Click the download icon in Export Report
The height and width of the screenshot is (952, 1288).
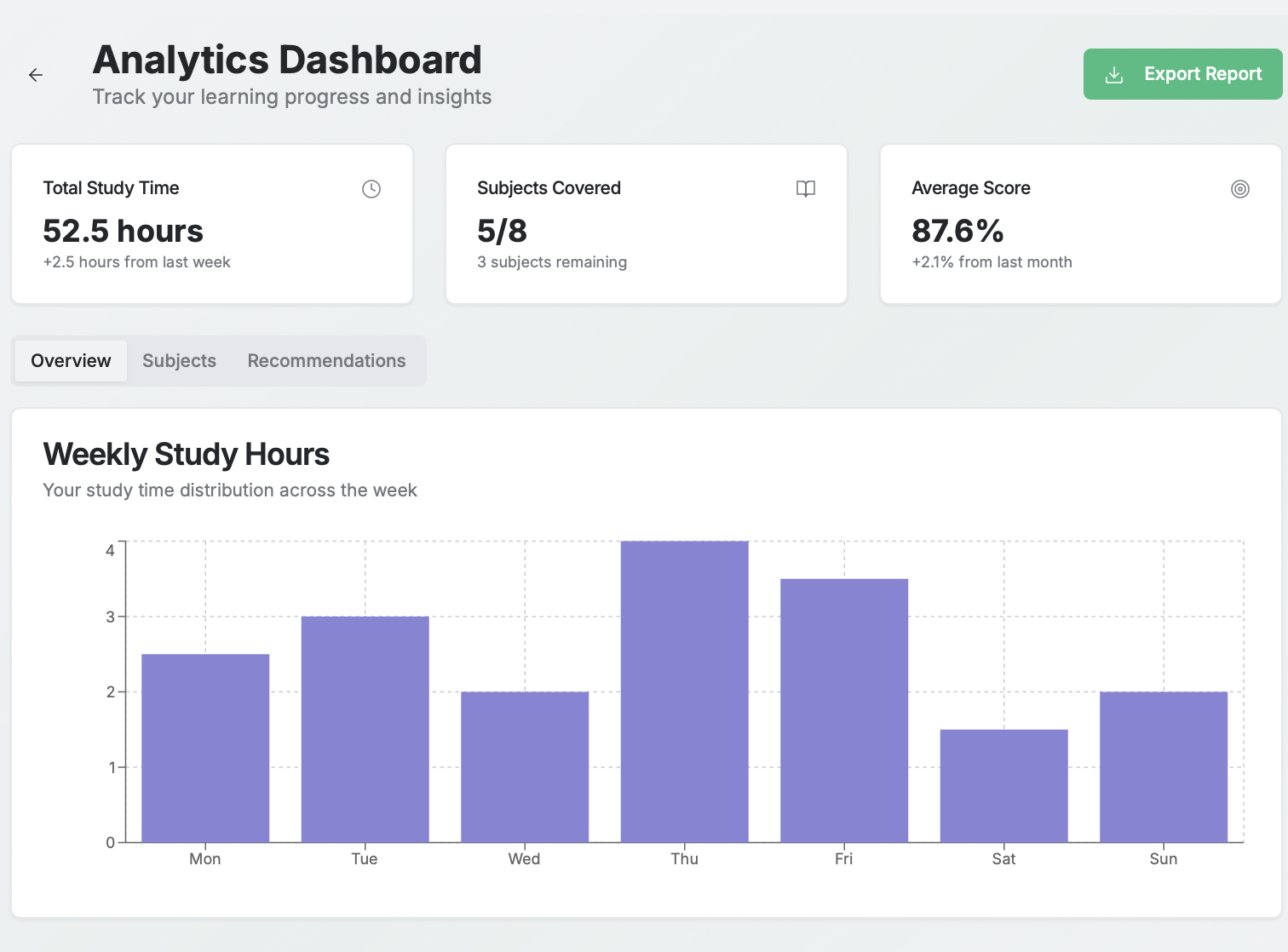click(x=1113, y=75)
